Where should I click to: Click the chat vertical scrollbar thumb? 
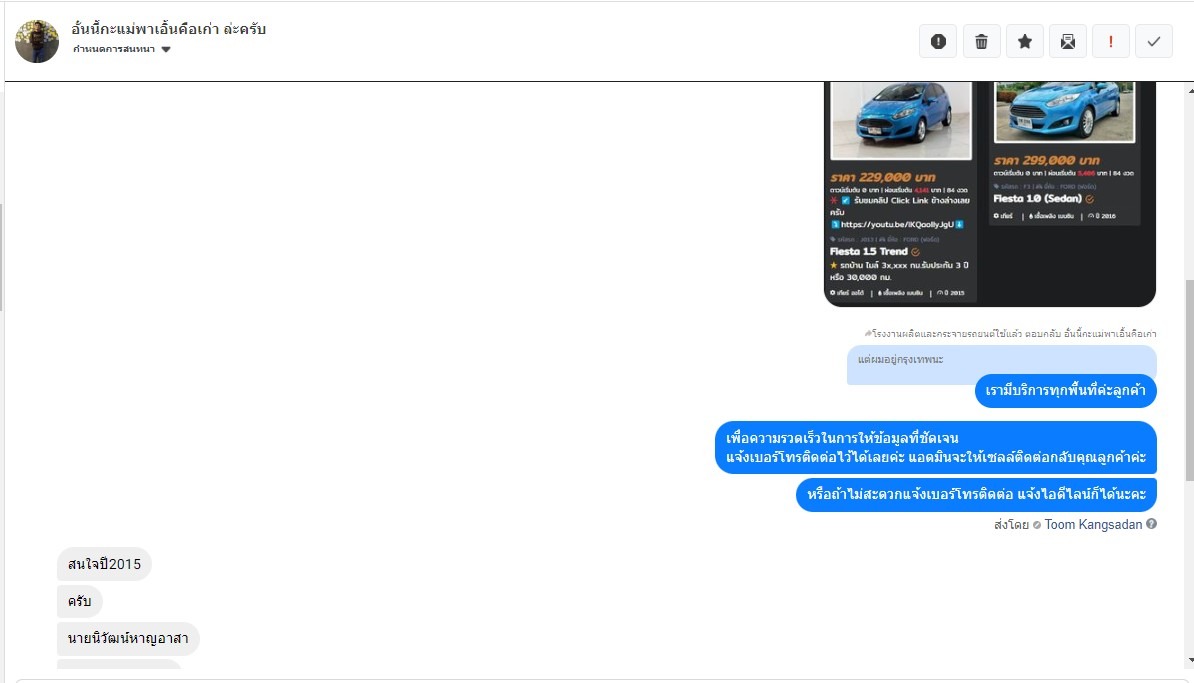pos(1189,380)
